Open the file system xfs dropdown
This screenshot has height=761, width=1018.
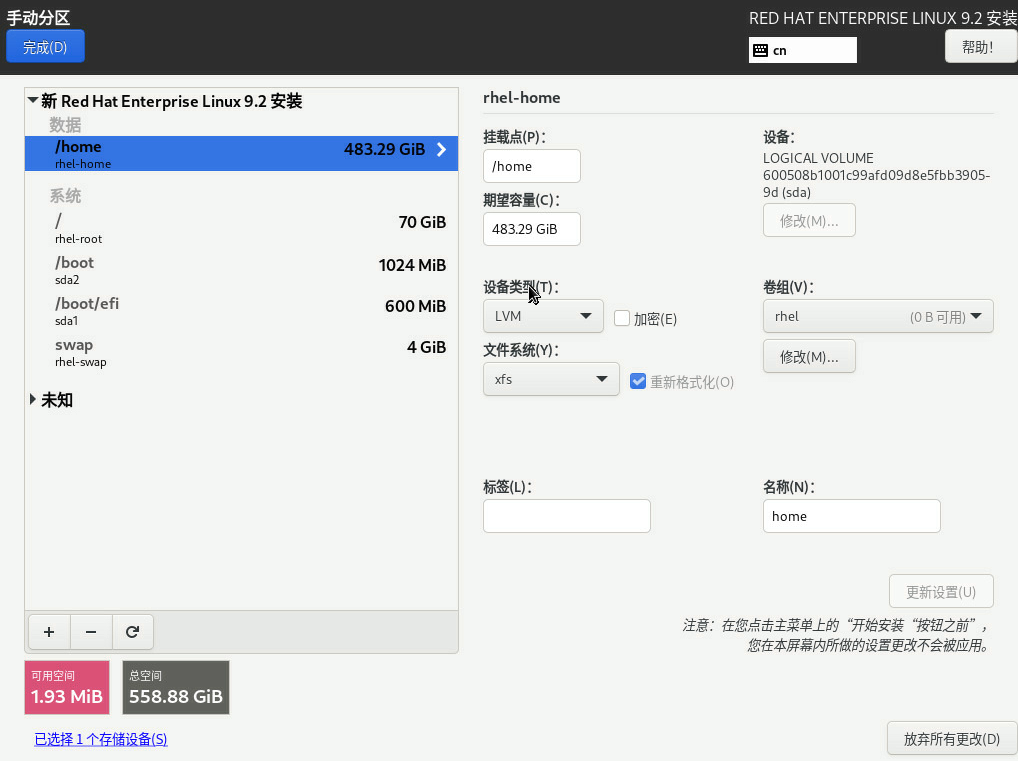click(550, 380)
